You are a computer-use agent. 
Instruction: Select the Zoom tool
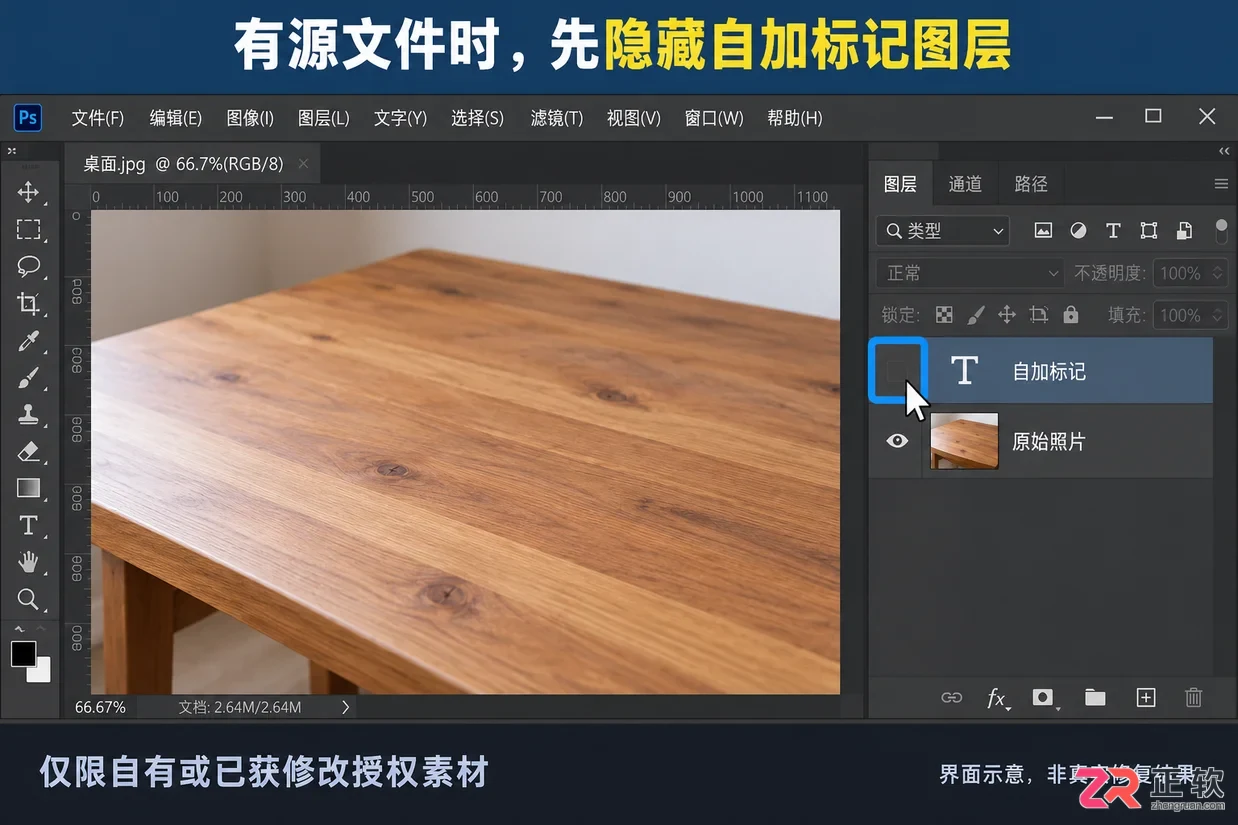[x=28, y=599]
